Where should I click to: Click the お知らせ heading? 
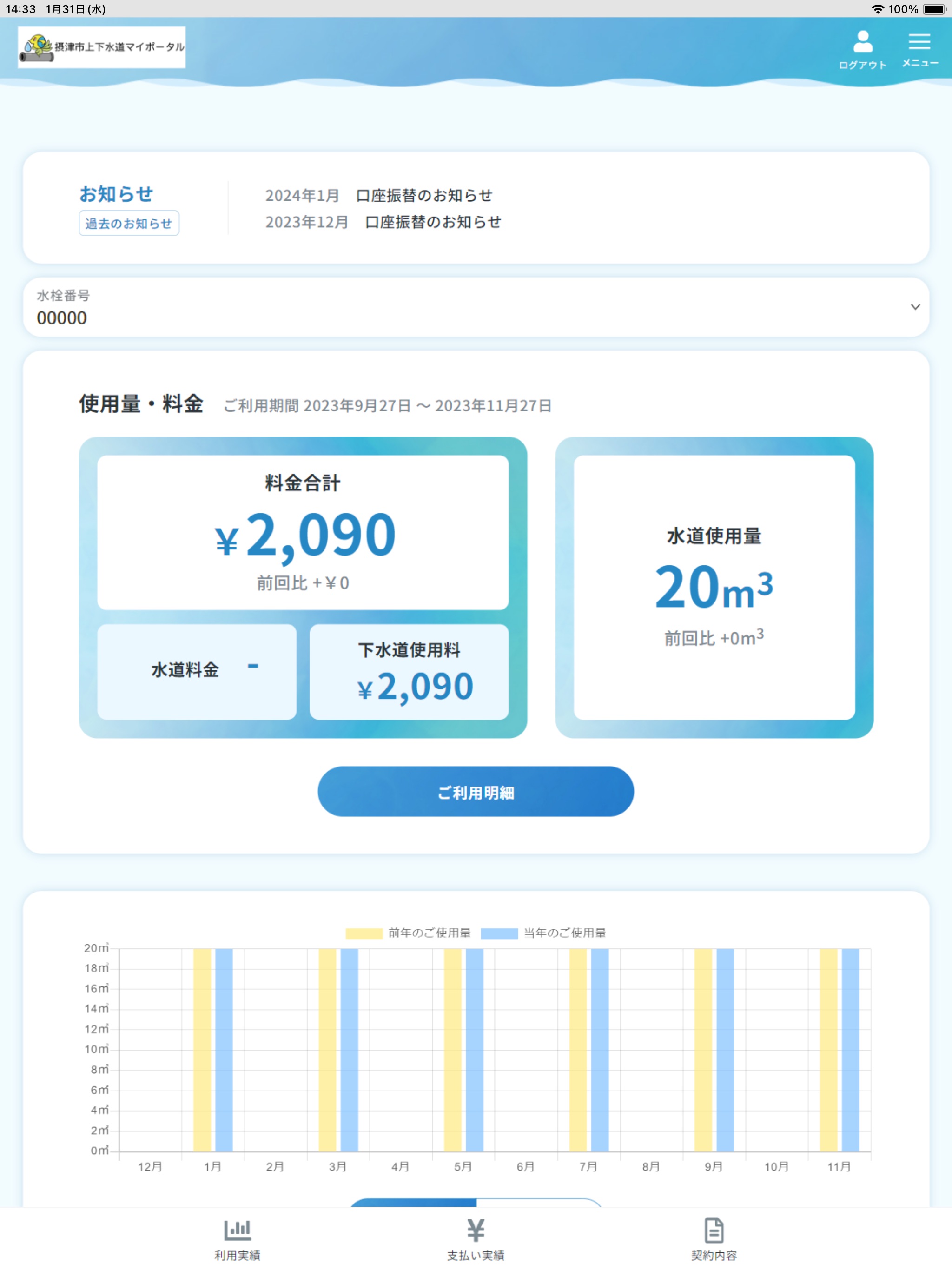tap(117, 194)
